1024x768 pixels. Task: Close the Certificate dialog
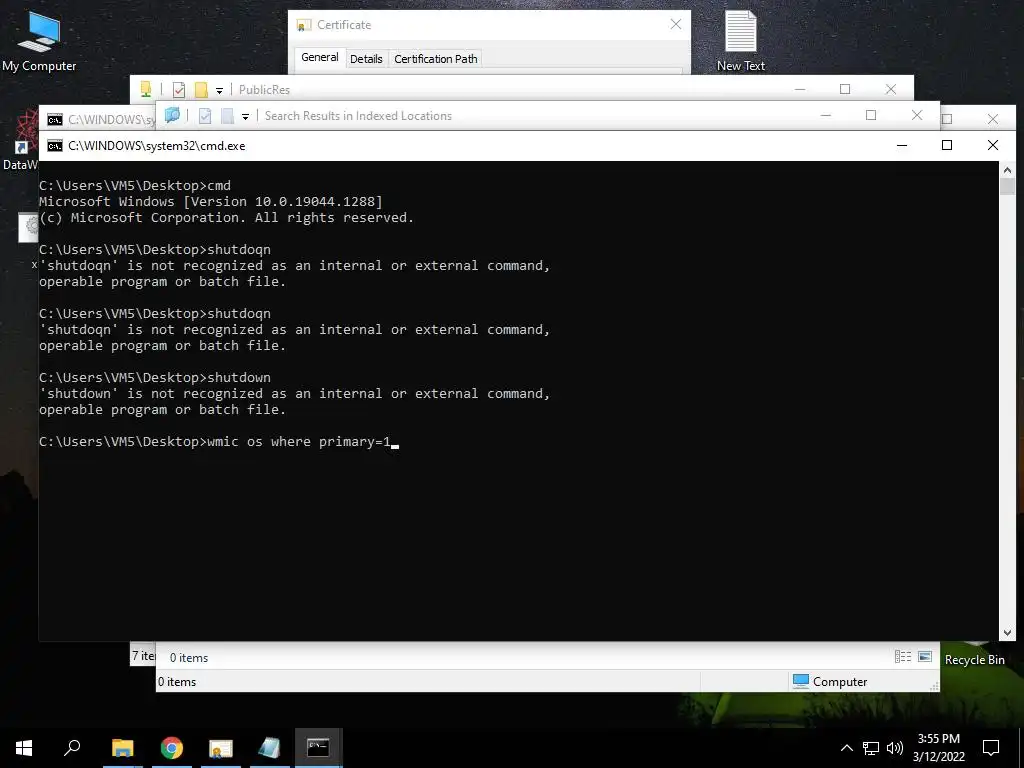click(676, 24)
